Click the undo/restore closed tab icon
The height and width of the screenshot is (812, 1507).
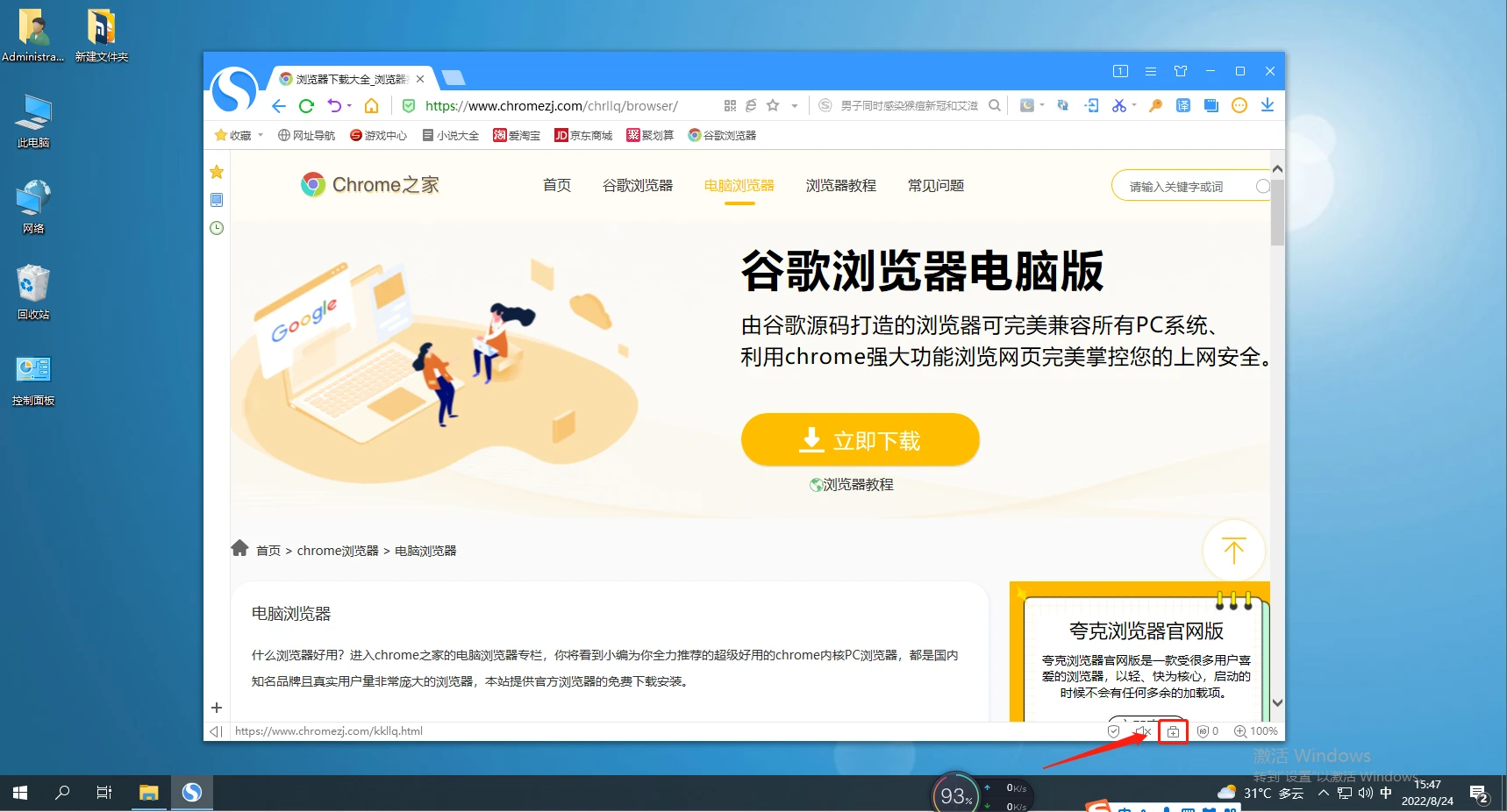334,106
